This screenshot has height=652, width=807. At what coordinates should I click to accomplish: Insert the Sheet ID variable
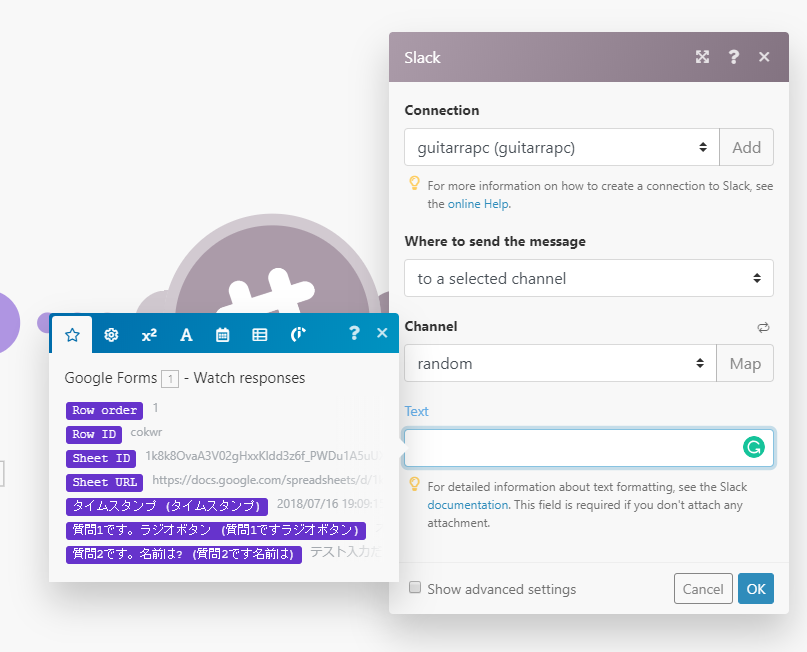click(101, 458)
